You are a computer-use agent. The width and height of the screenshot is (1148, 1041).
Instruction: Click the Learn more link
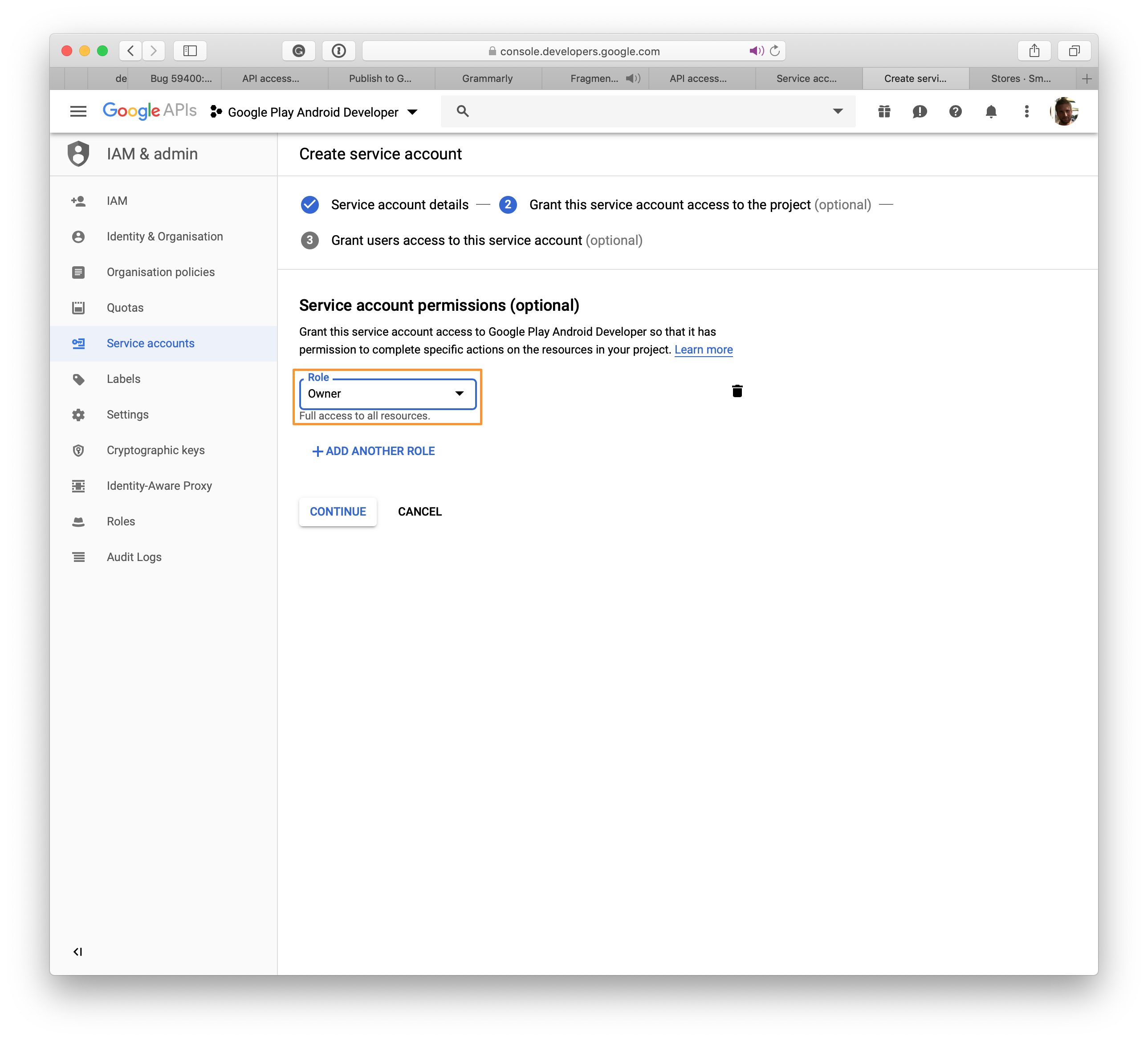tap(704, 349)
